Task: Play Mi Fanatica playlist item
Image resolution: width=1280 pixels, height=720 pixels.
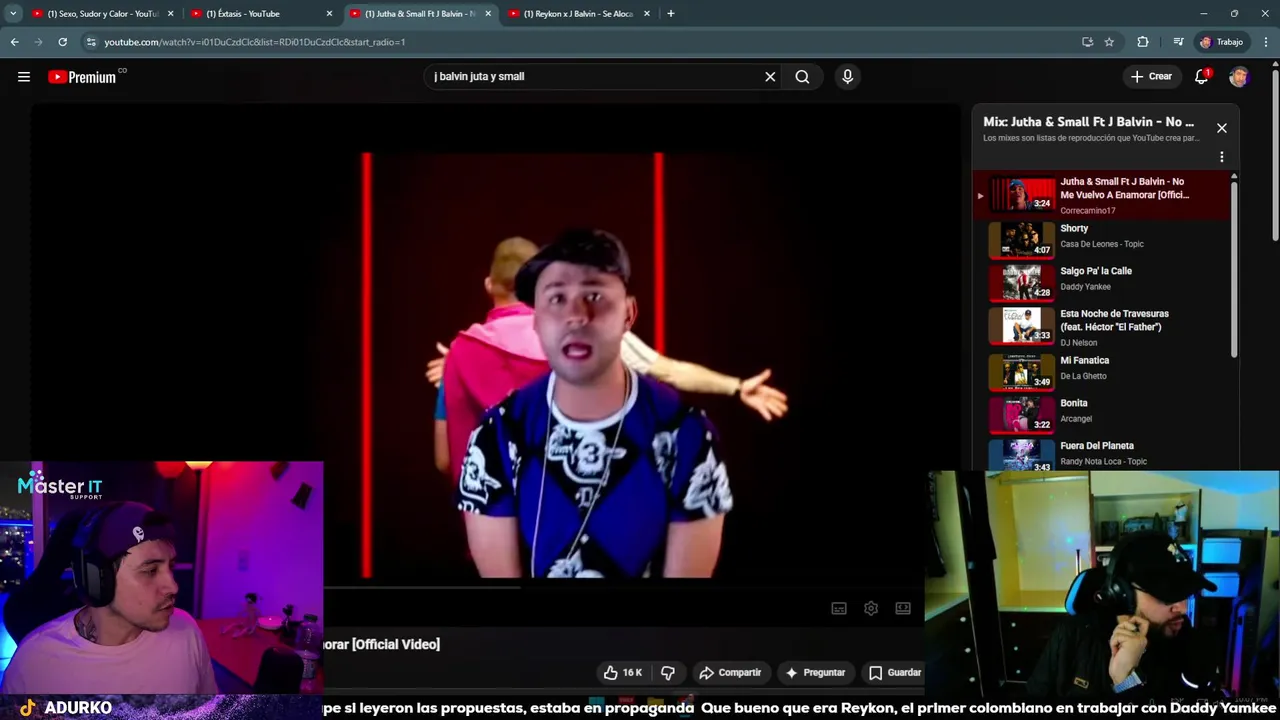Action: click(x=1103, y=372)
